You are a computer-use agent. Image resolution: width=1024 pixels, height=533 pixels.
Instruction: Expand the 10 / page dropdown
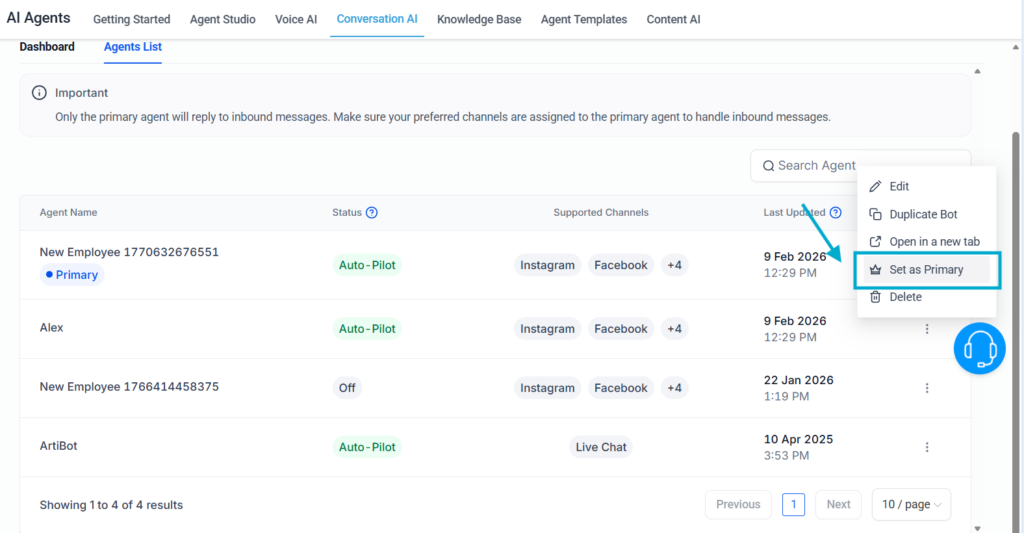point(911,505)
